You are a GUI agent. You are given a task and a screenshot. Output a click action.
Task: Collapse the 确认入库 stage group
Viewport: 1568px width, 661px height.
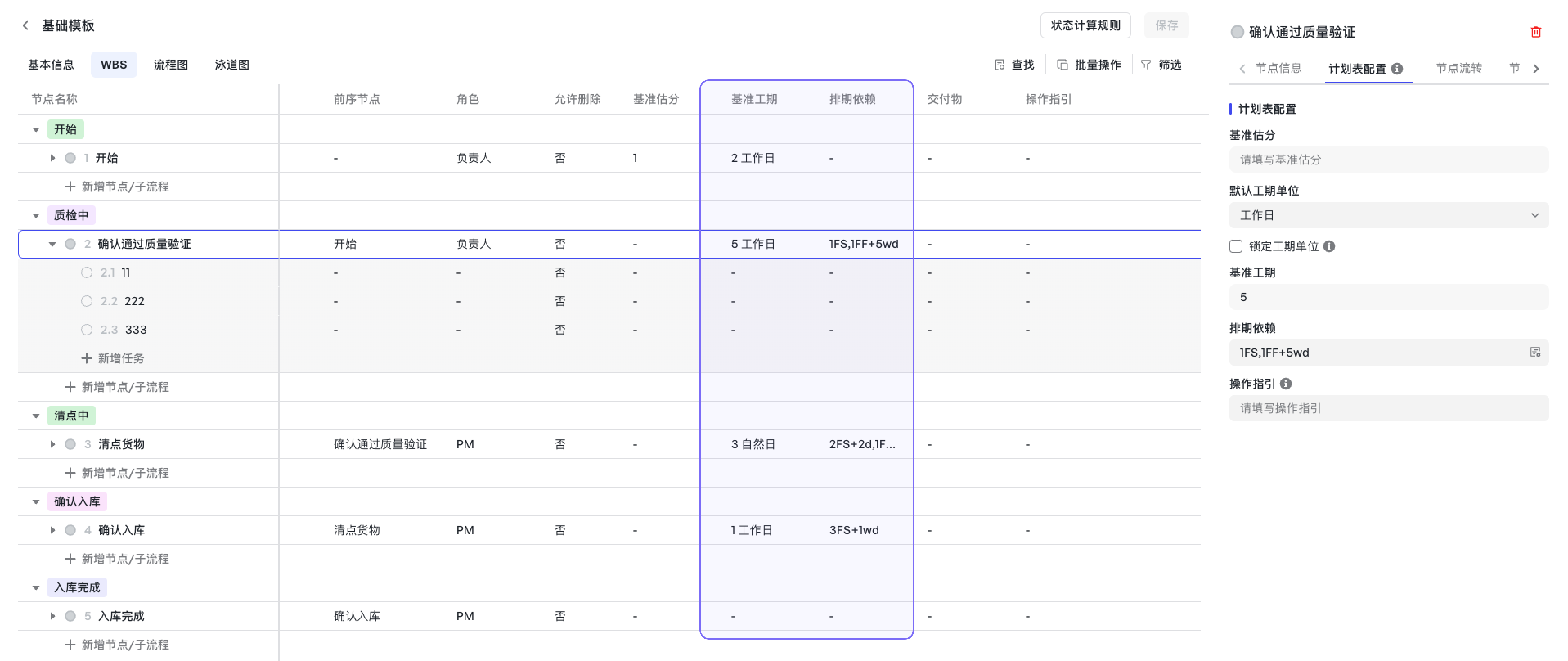point(36,501)
